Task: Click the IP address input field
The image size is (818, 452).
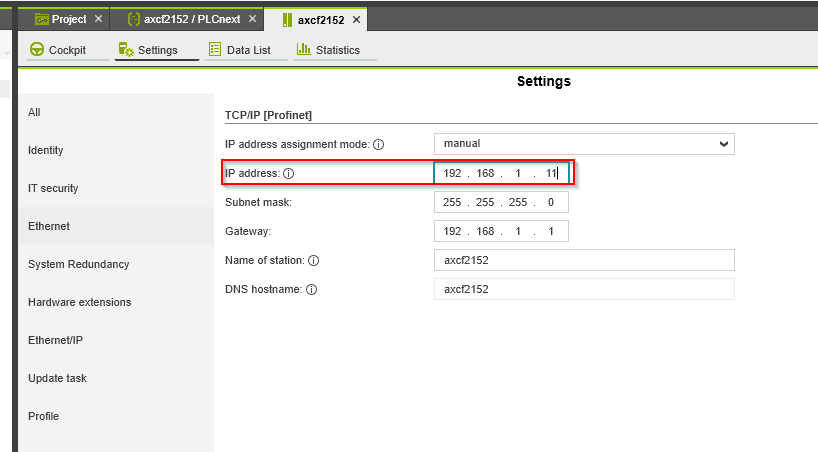Action: click(501, 173)
